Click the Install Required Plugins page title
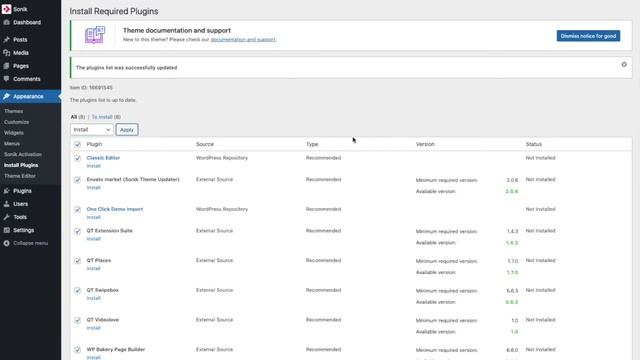The image size is (640, 360). pos(114,11)
